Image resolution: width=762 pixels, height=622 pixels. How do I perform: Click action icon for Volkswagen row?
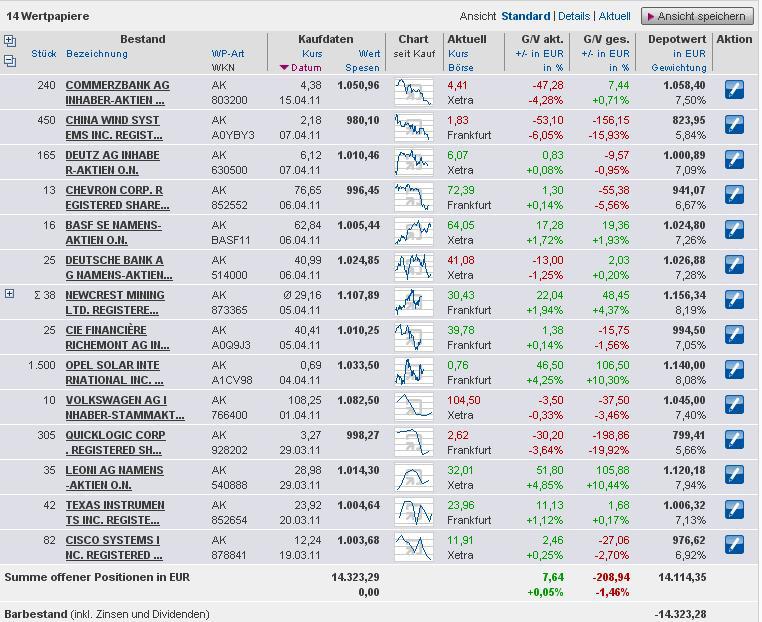734,405
